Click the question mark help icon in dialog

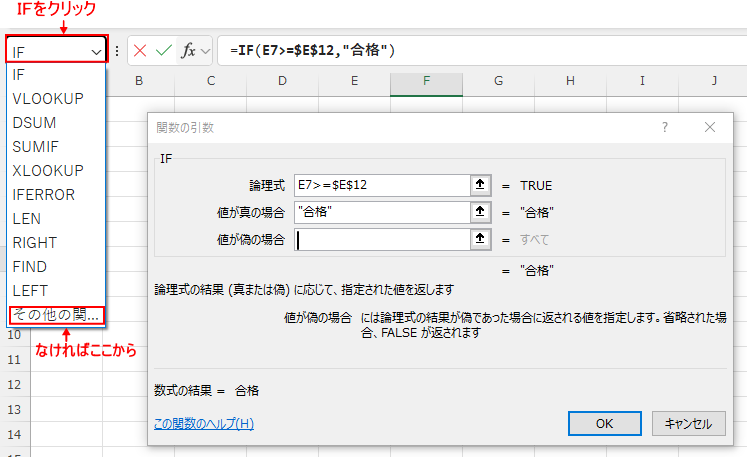(665, 127)
